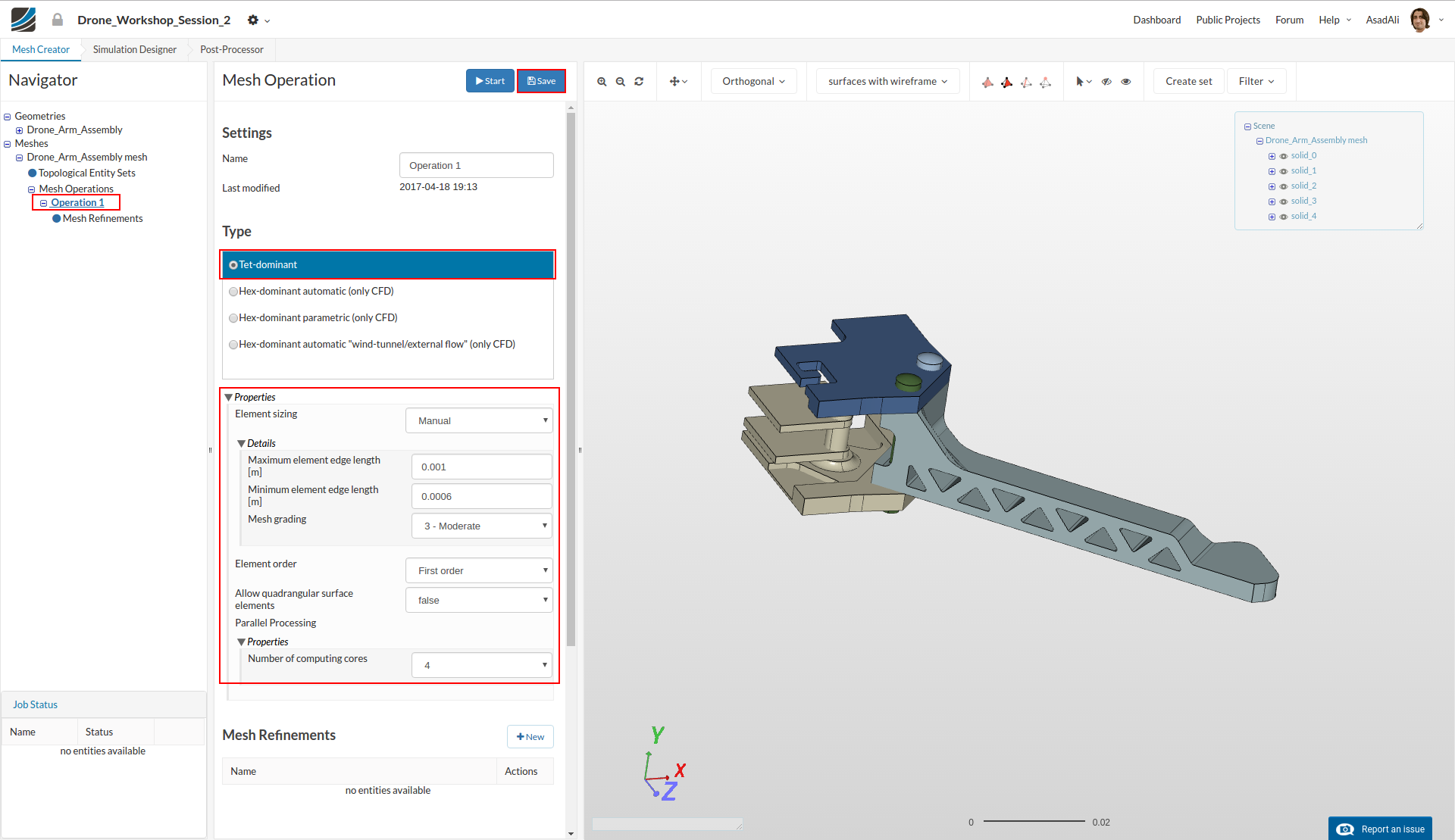Open the project settings gear menu
This screenshot has width=1455, height=840.
[258, 20]
